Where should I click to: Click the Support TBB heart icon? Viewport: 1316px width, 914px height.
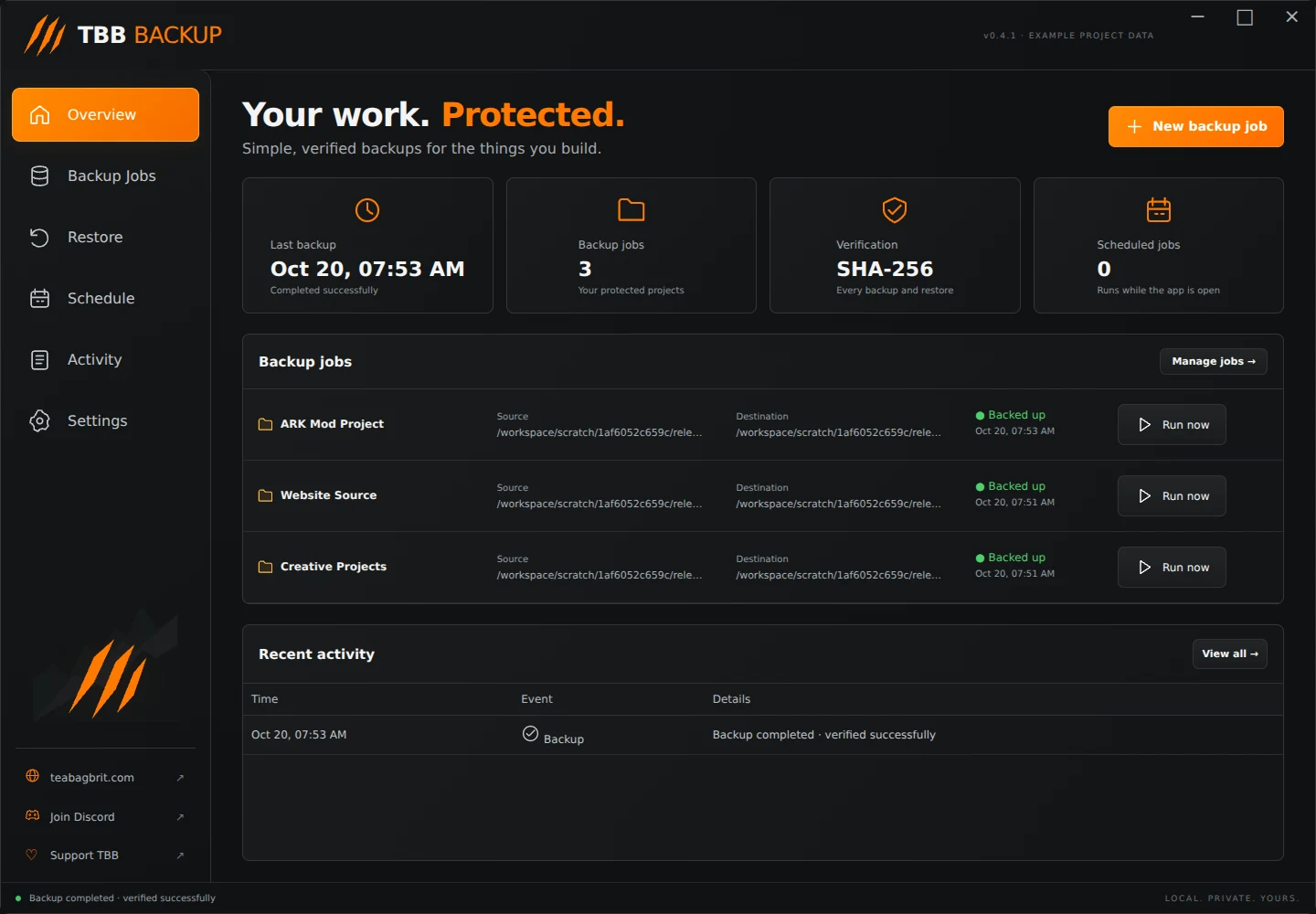pyautogui.click(x=32, y=855)
